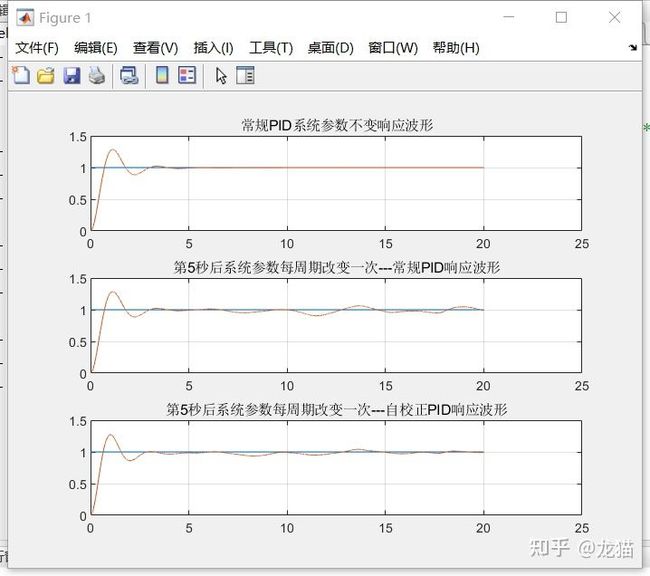Viewport: 650px width, 576px height.
Task: Click the middle plot title with 常规PID响应波形
Action: pyautogui.click(x=337, y=267)
